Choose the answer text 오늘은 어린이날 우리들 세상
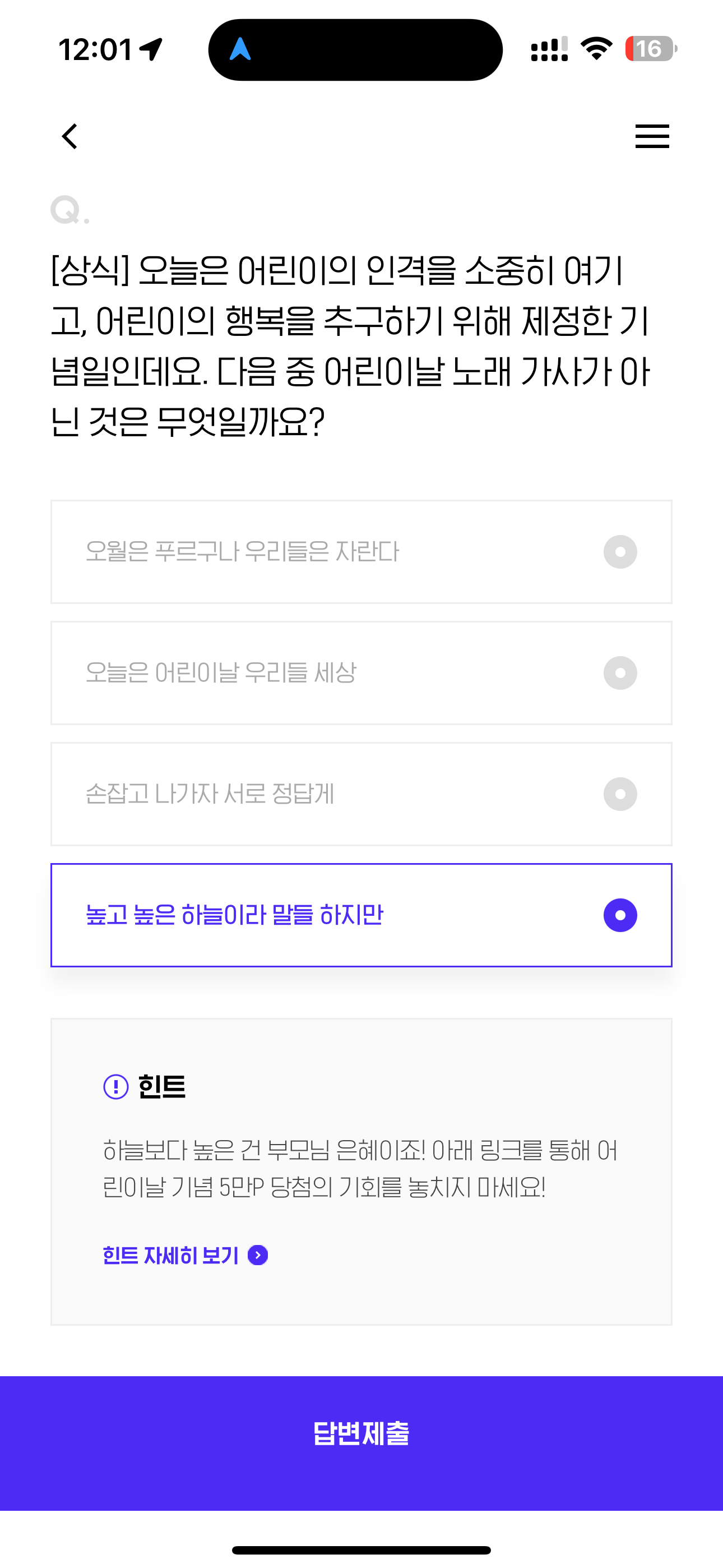 point(221,673)
